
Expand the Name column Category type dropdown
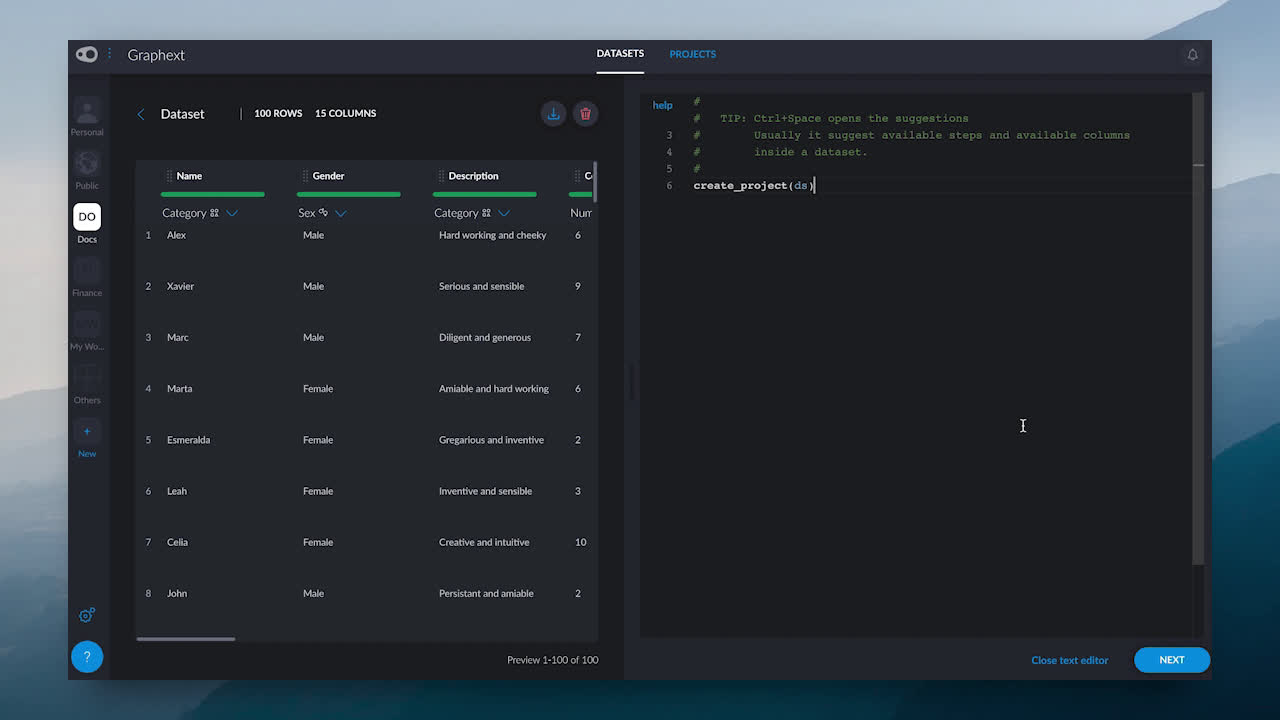(232, 213)
